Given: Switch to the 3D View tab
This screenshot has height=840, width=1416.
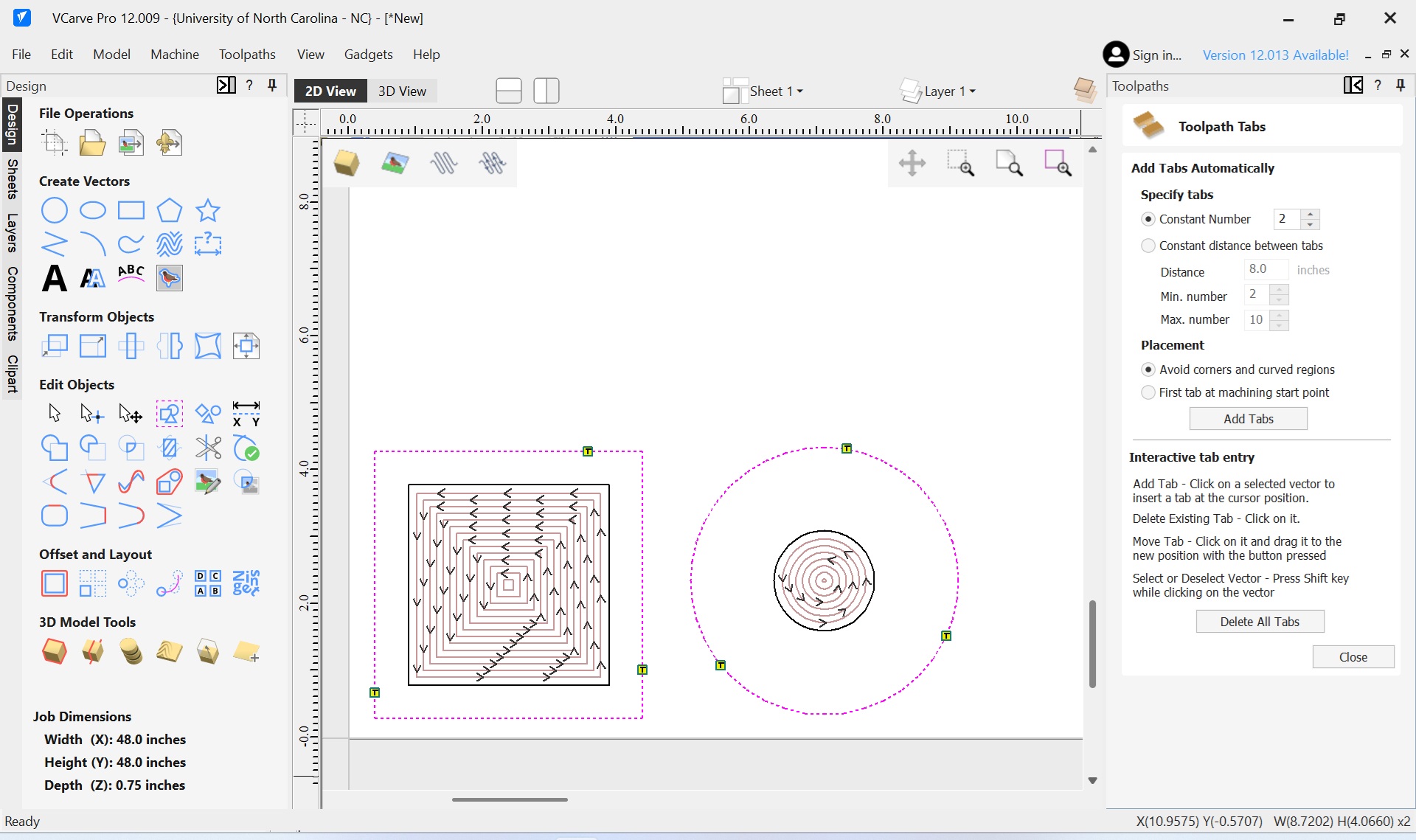Looking at the screenshot, I should tap(402, 91).
